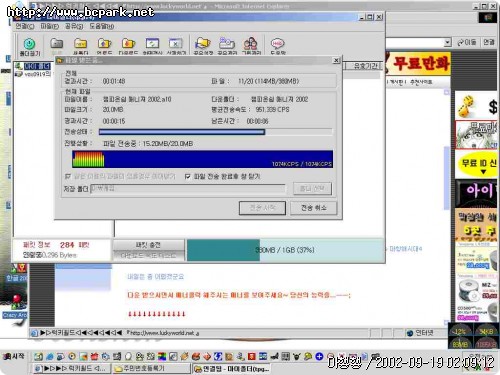The height and width of the screenshot is (375, 500).
Task: Click the save folder path field
Action: tap(188, 188)
